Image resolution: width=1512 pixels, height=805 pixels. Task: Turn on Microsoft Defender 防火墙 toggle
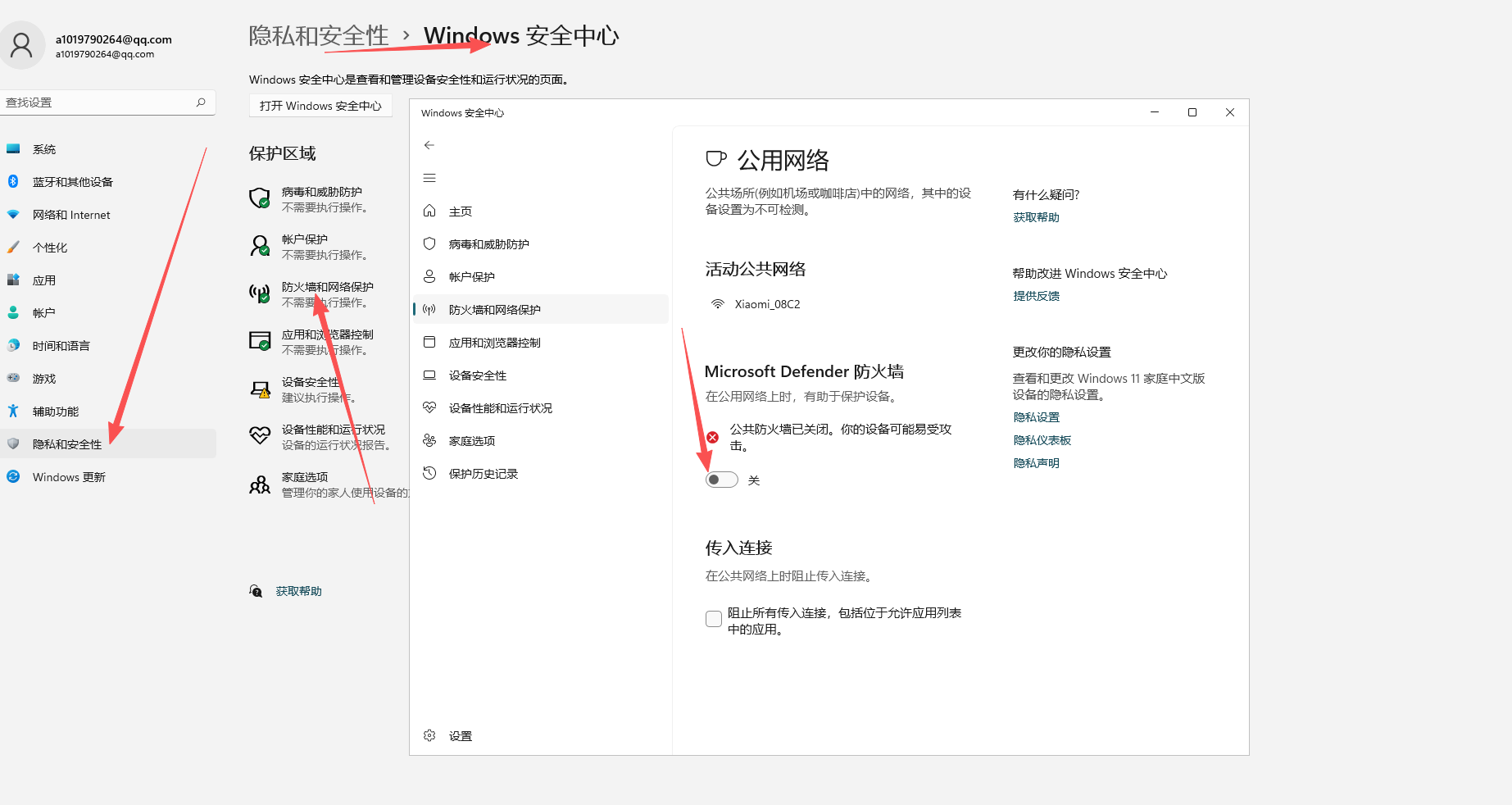[x=722, y=480]
